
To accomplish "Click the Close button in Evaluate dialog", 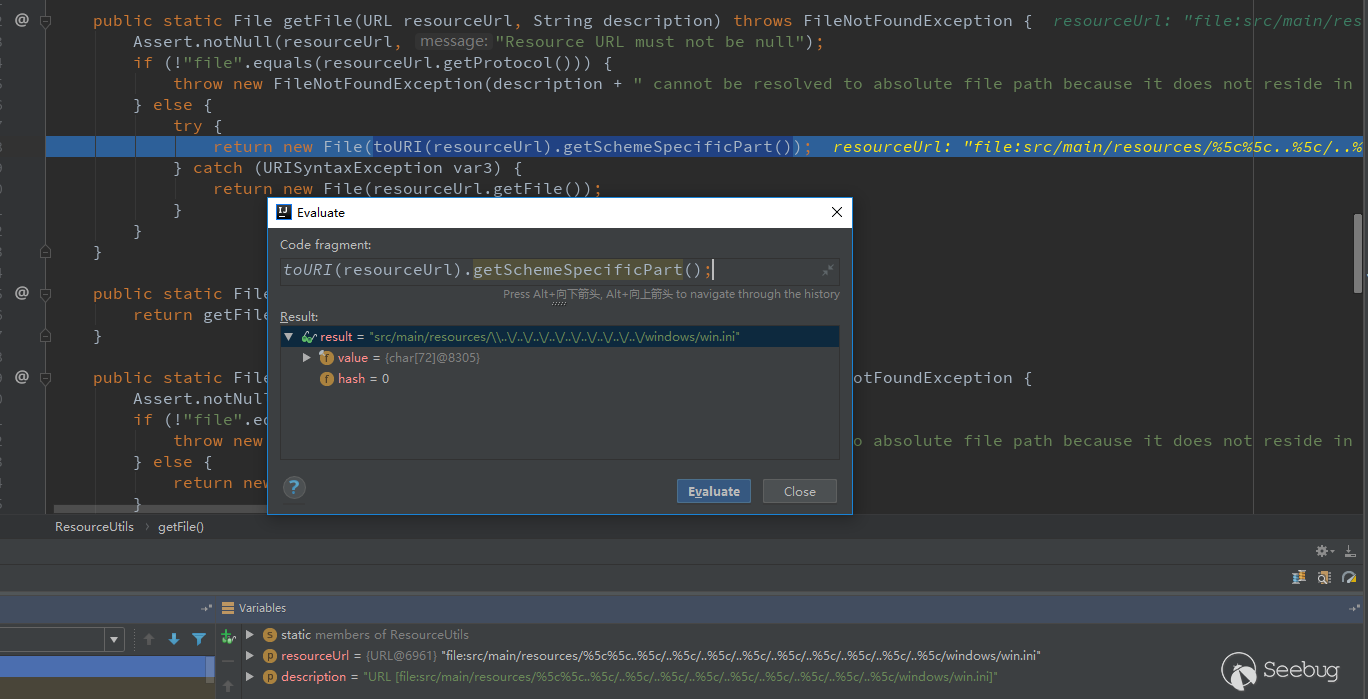I will (800, 491).
